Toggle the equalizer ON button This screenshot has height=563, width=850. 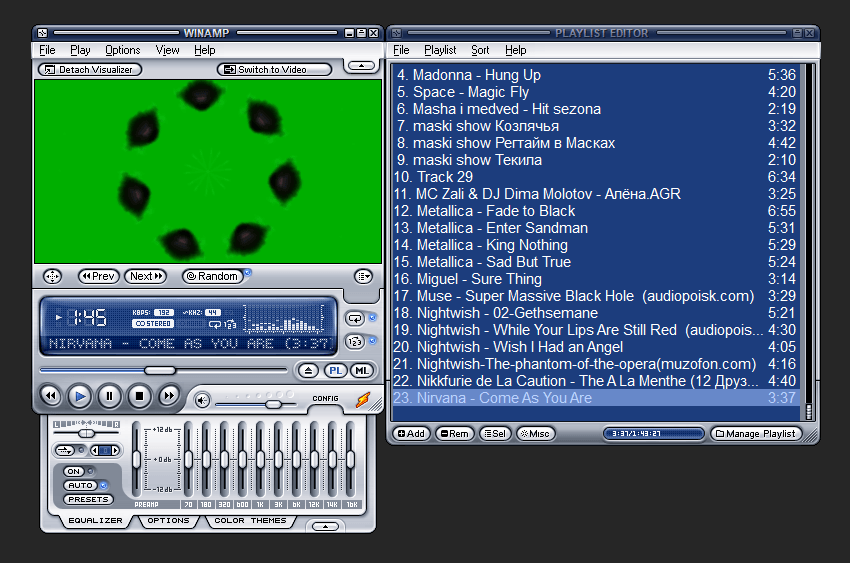[x=74, y=471]
